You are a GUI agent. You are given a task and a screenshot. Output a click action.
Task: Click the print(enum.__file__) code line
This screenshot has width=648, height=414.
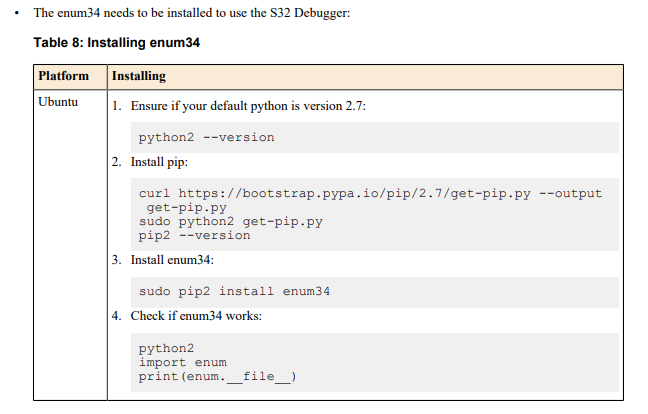pyautogui.click(x=218, y=376)
